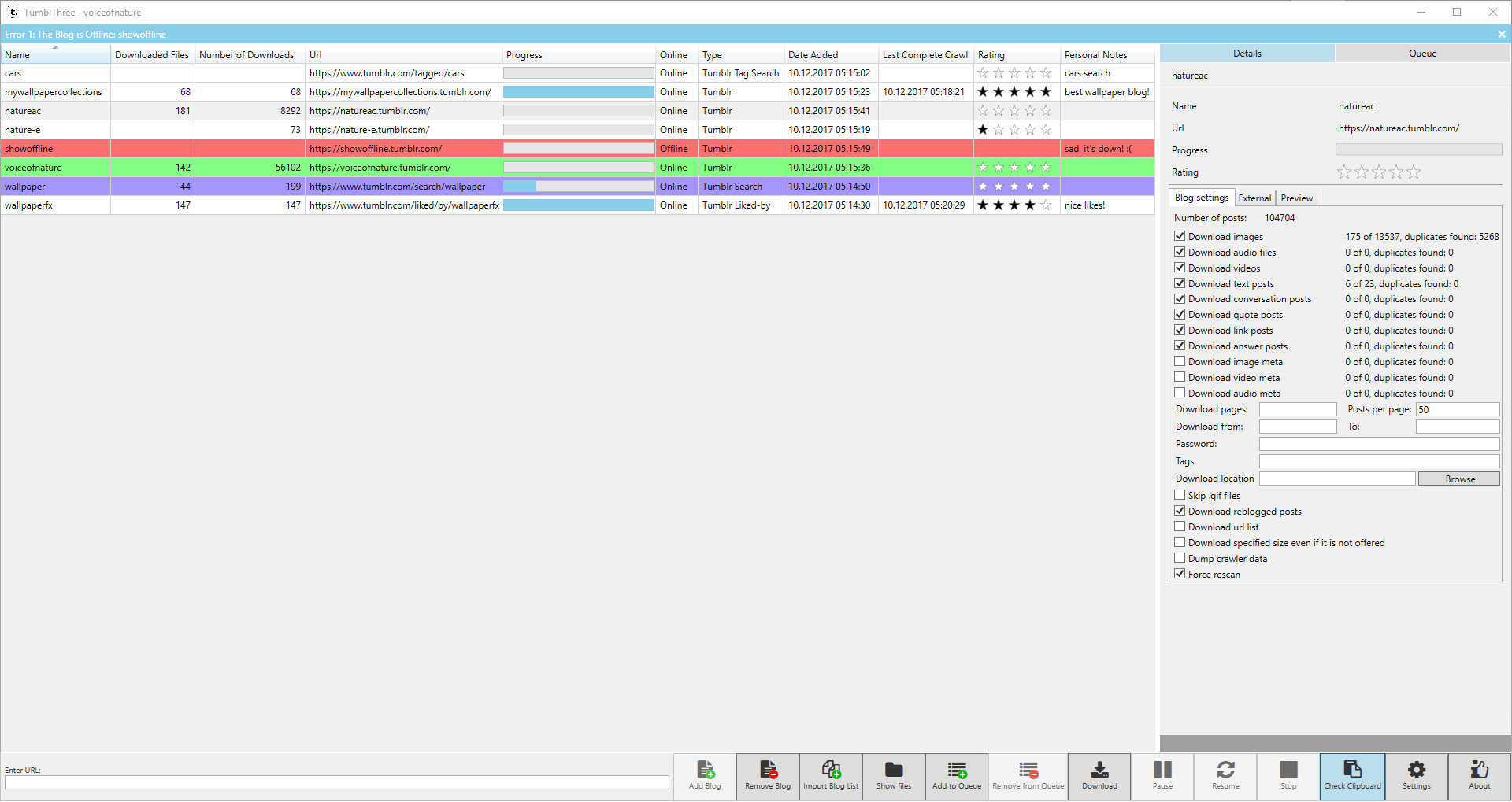Image resolution: width=1512 pixels, height=802 pixels.
Task: Pause the crawler
Action: click(1162, 777)
